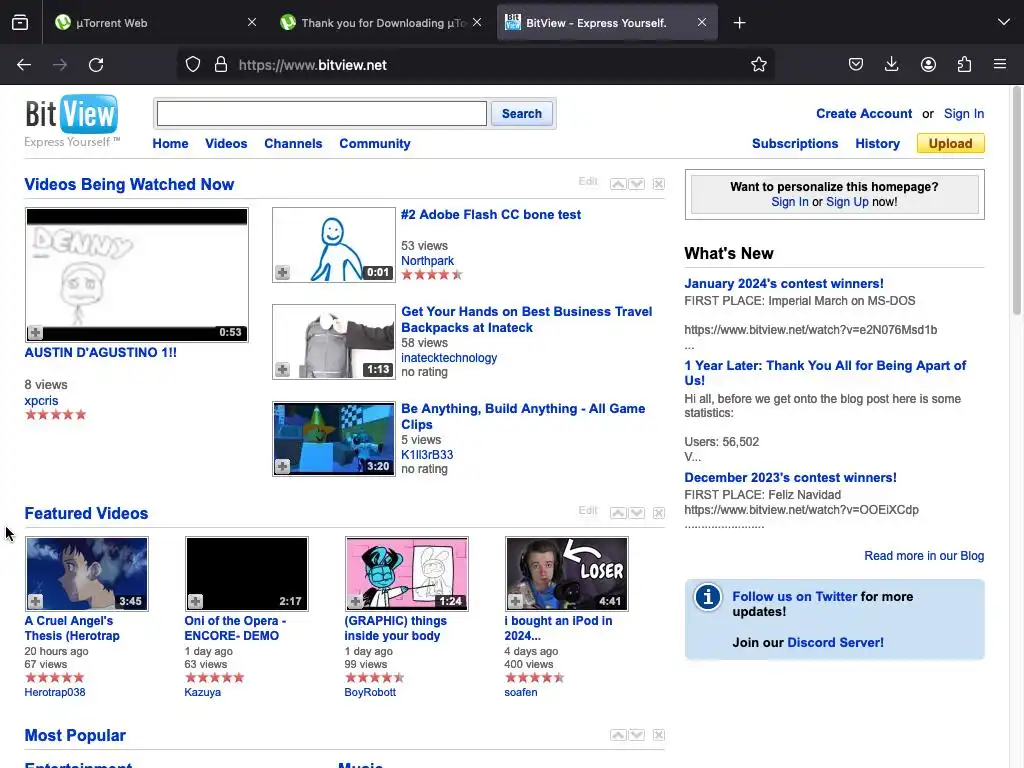Click Sign Up in personalize box

(847, 202)
